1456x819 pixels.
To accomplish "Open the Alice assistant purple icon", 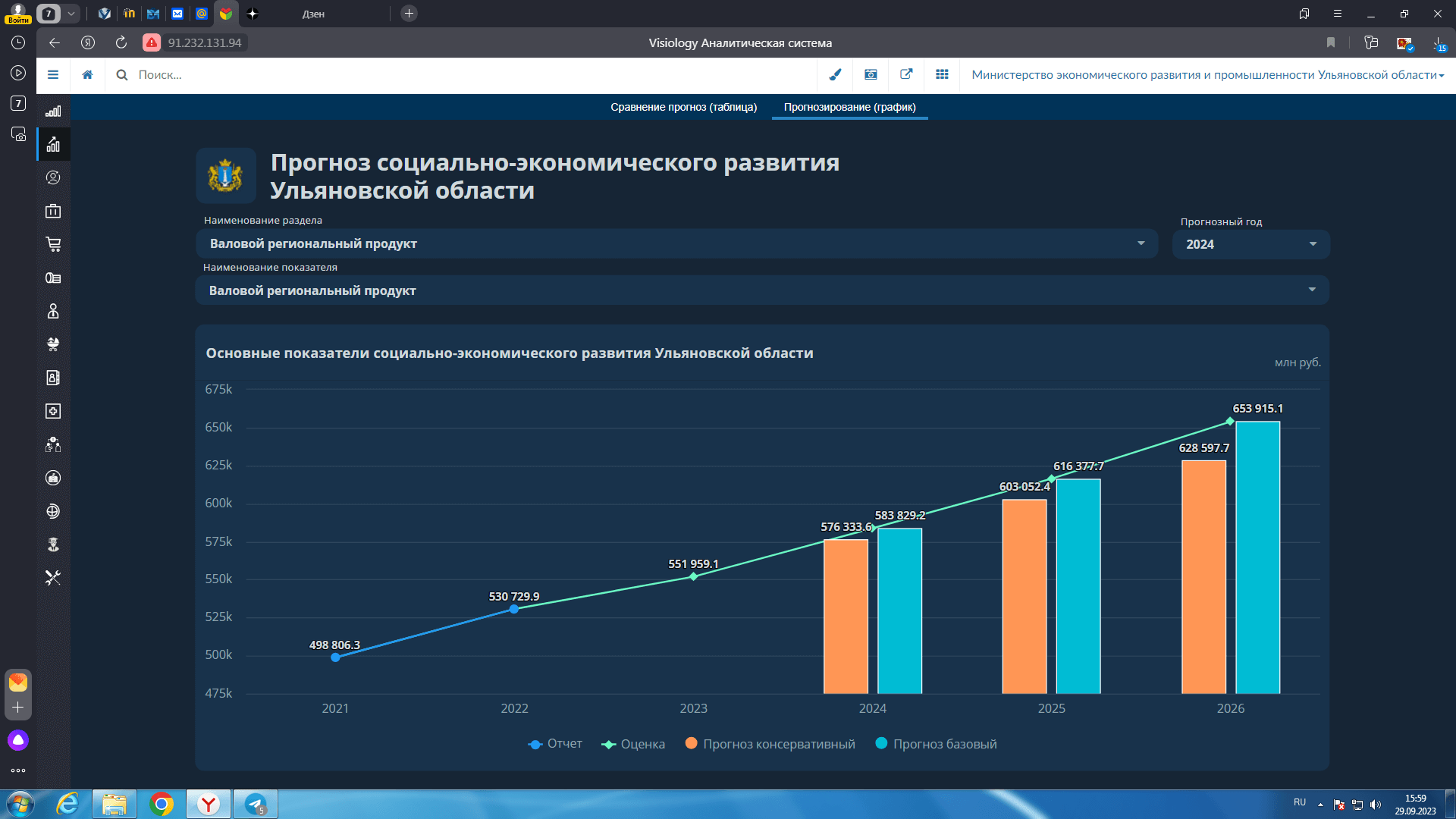I will coord(18,740).
